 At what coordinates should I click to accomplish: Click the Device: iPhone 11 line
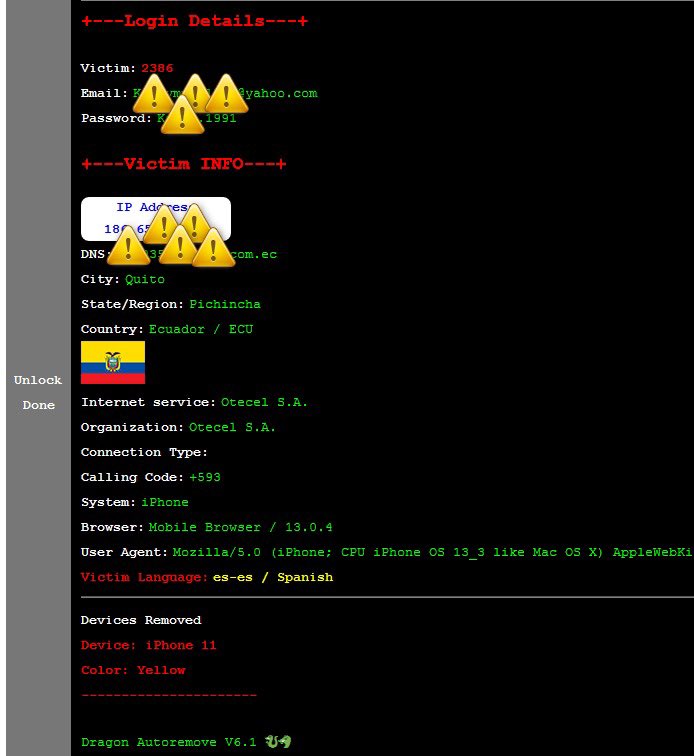coord(149,645)
